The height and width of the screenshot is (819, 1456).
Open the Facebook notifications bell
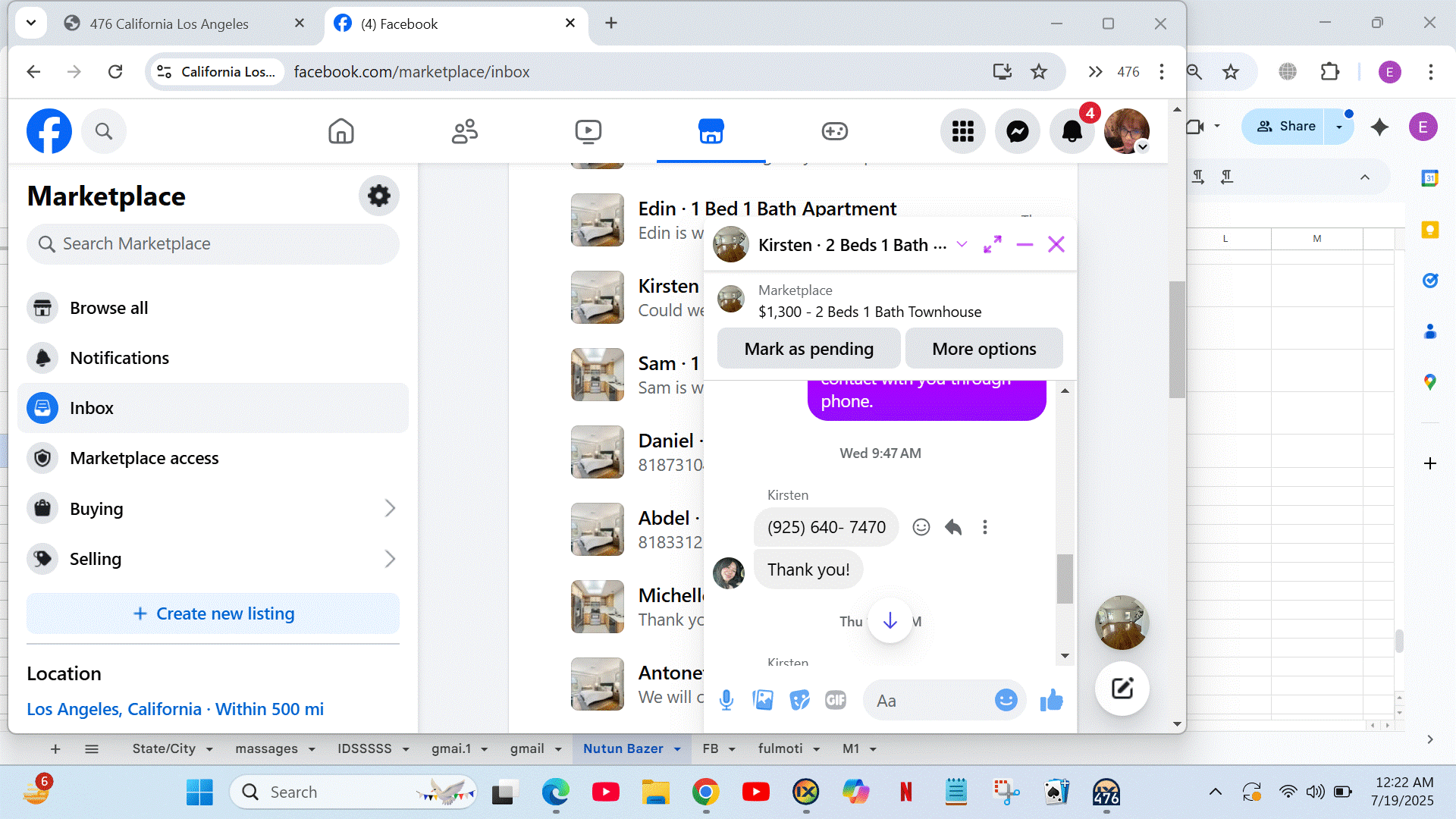[x=1072, y=131]
